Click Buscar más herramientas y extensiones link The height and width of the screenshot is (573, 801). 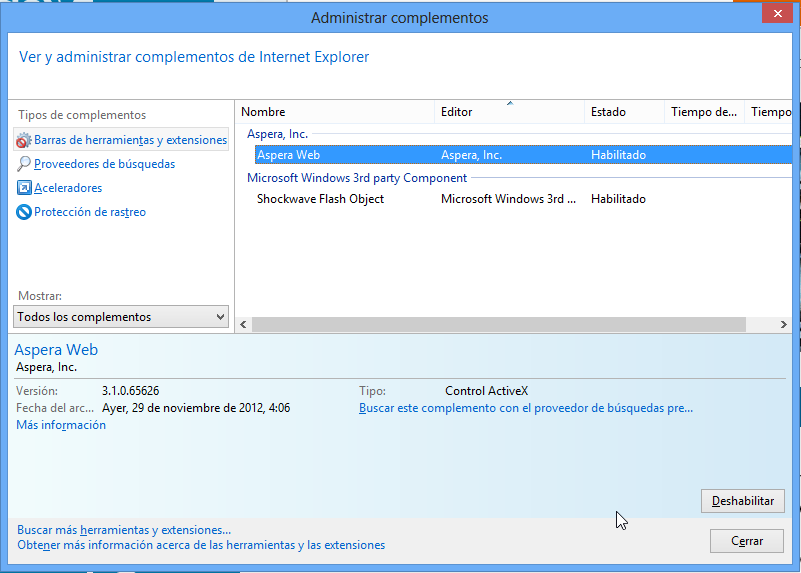click(124, 530)
